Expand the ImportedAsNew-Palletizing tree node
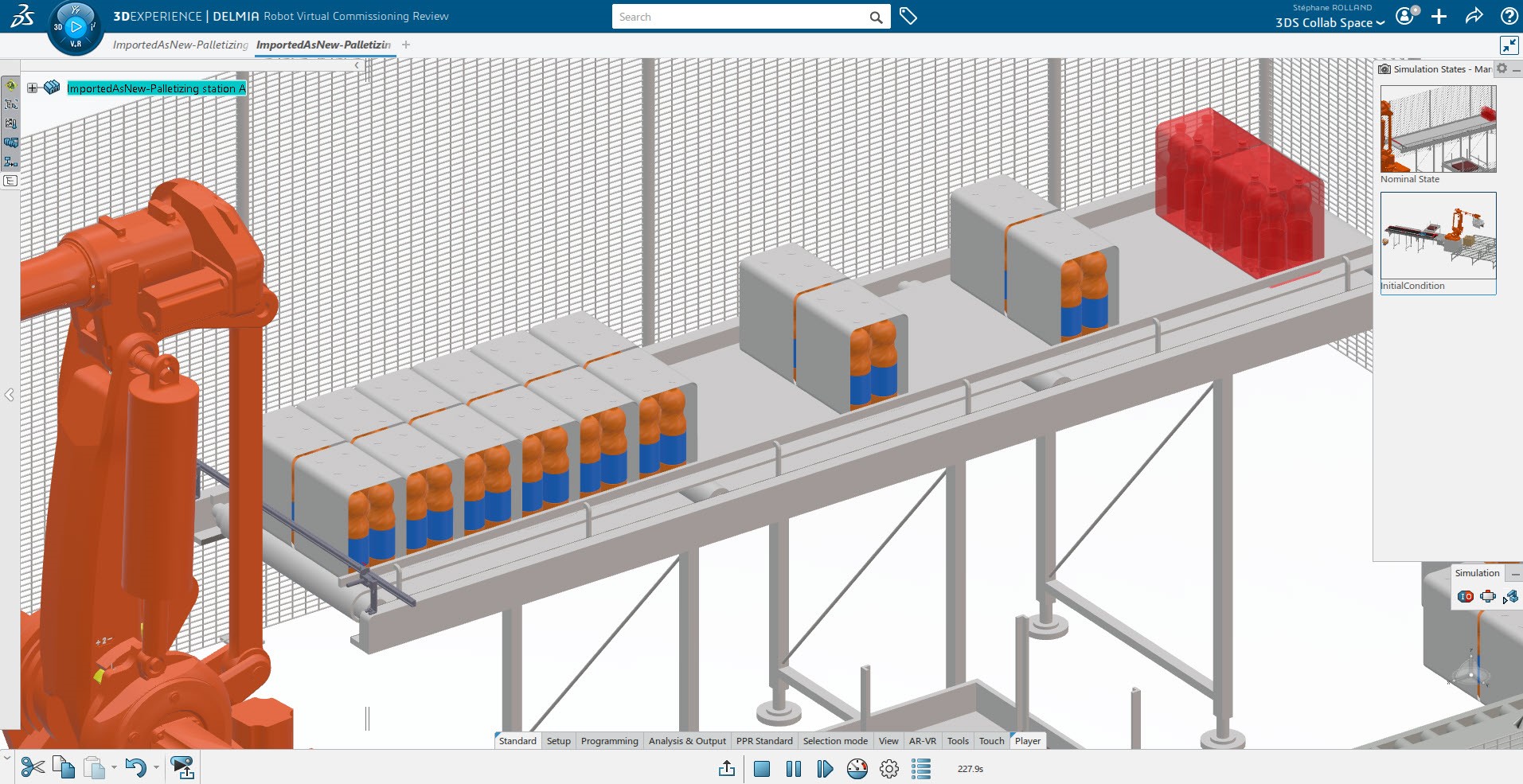 pyautogui.click(x=33, y=88)
